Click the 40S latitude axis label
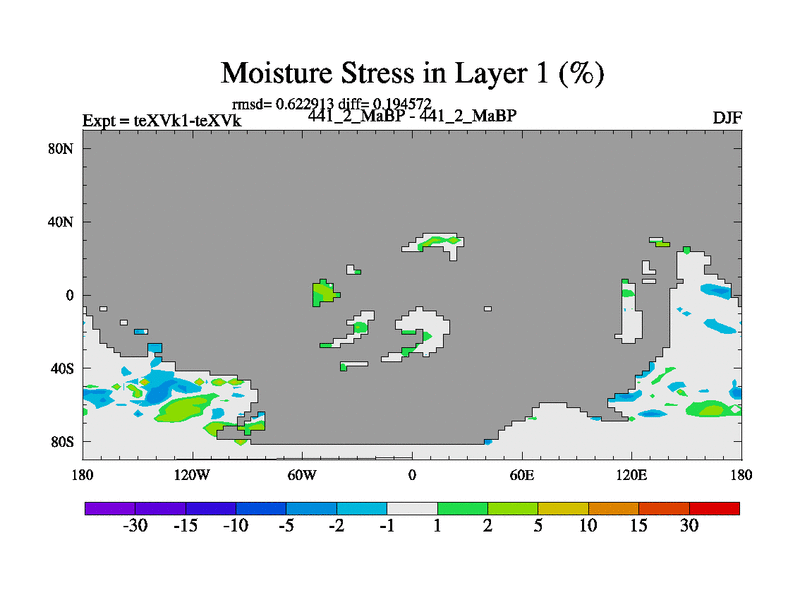The height and width of the screenshot is (600, 800). (x=64, y=368)
